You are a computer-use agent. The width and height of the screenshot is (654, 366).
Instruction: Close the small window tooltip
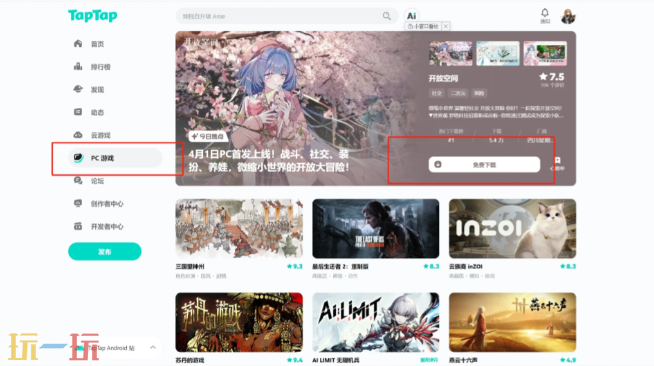pos(445,26)
